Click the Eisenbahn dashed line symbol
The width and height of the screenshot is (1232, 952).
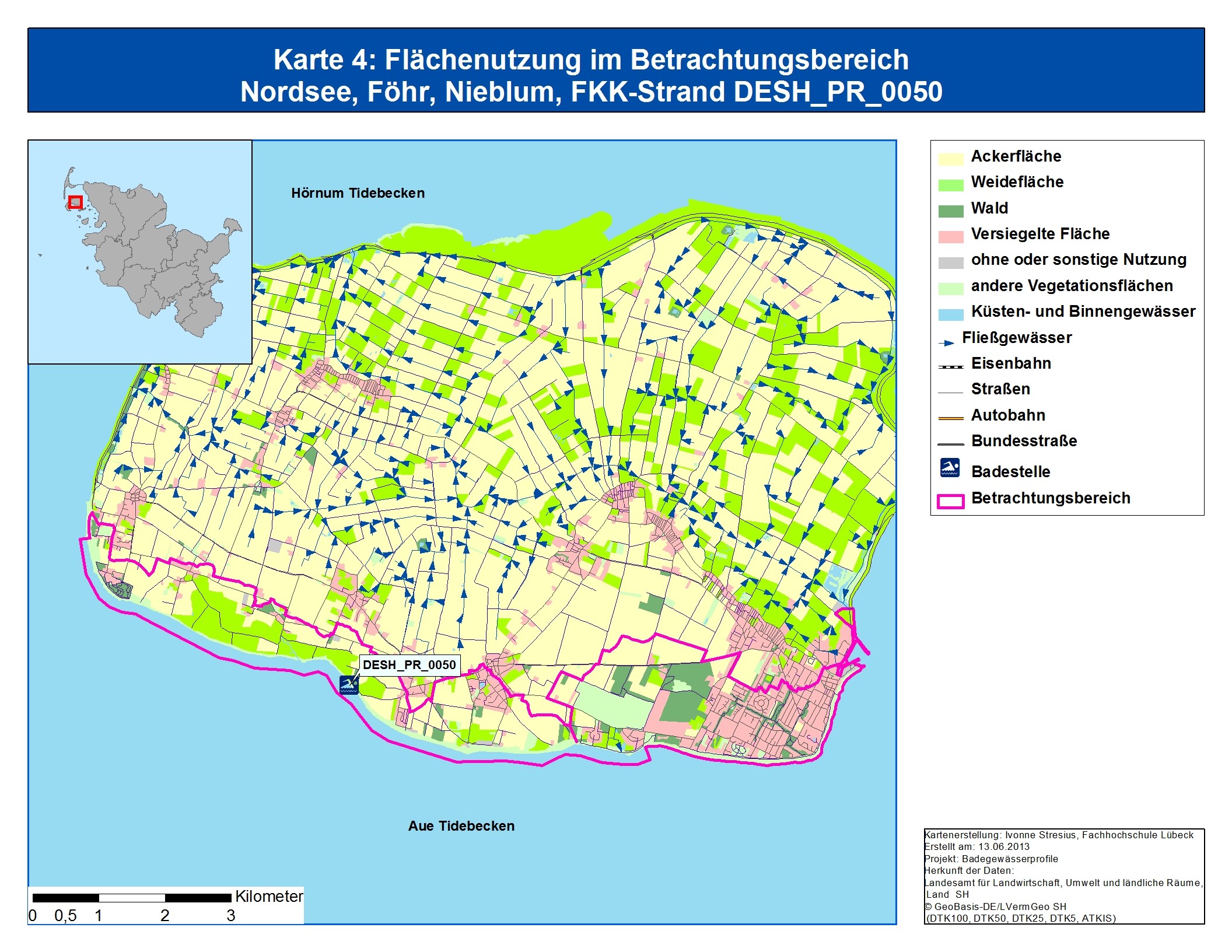pos(951,367)
